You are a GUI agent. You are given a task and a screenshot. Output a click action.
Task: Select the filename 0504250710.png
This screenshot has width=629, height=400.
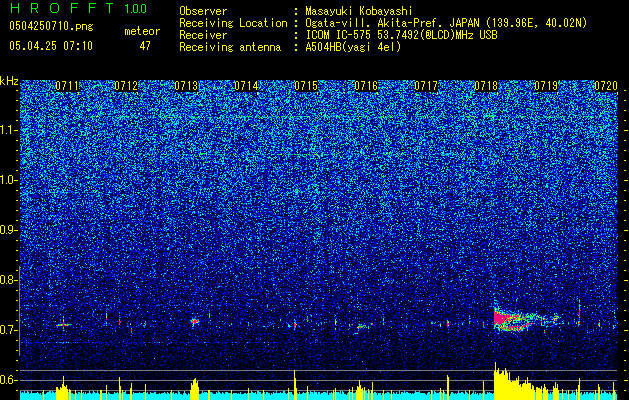(51, 26)
